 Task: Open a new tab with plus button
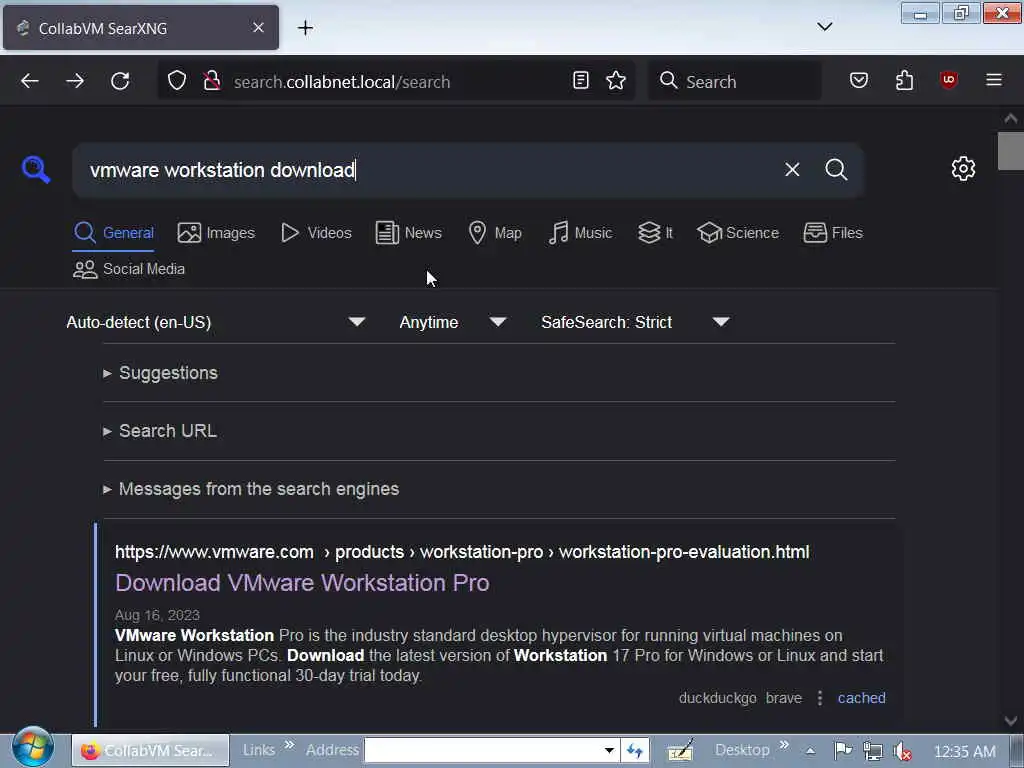point(305,27)
